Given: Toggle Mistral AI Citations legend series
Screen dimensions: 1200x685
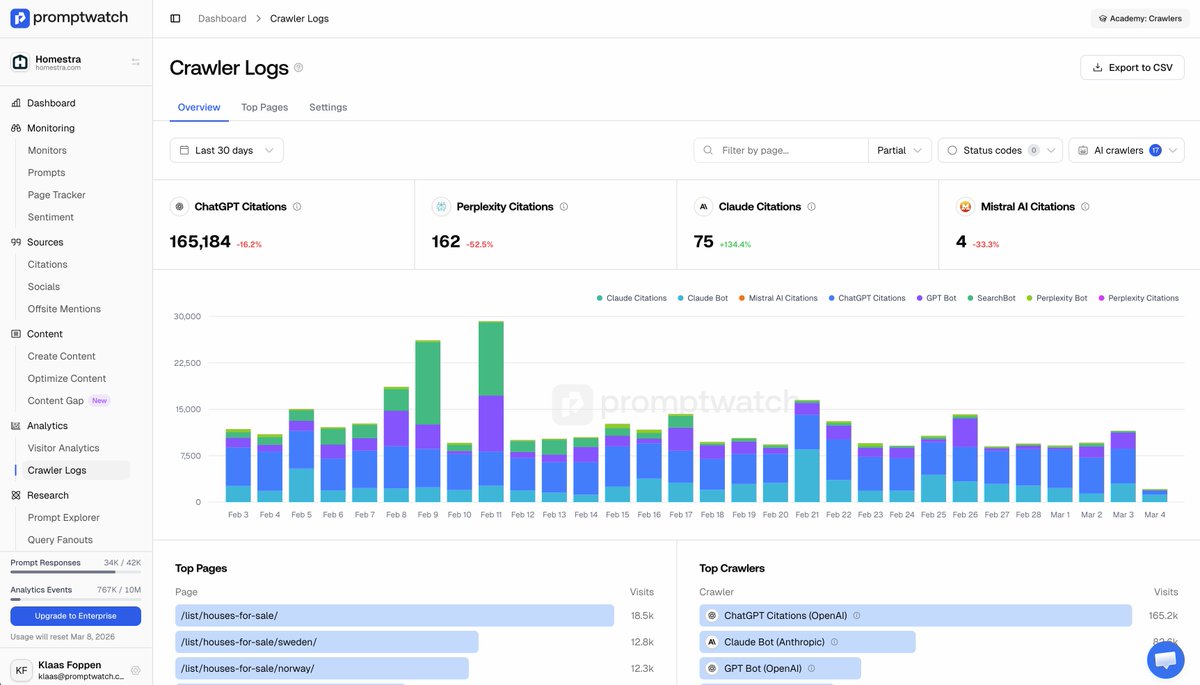Looking at the screenshot, I should coord(778,298).
